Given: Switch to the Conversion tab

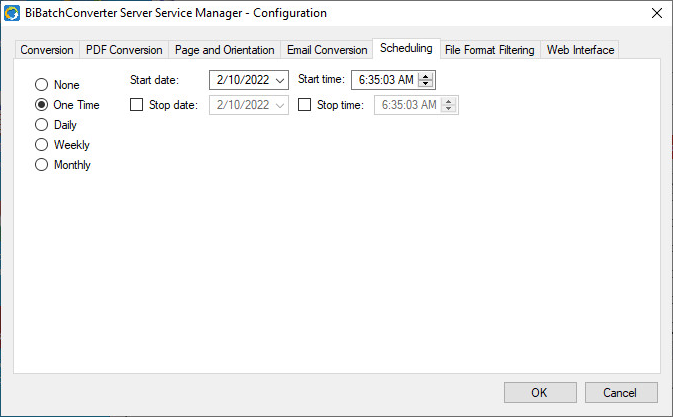Looking at the screenshot, I should (46, 50).
